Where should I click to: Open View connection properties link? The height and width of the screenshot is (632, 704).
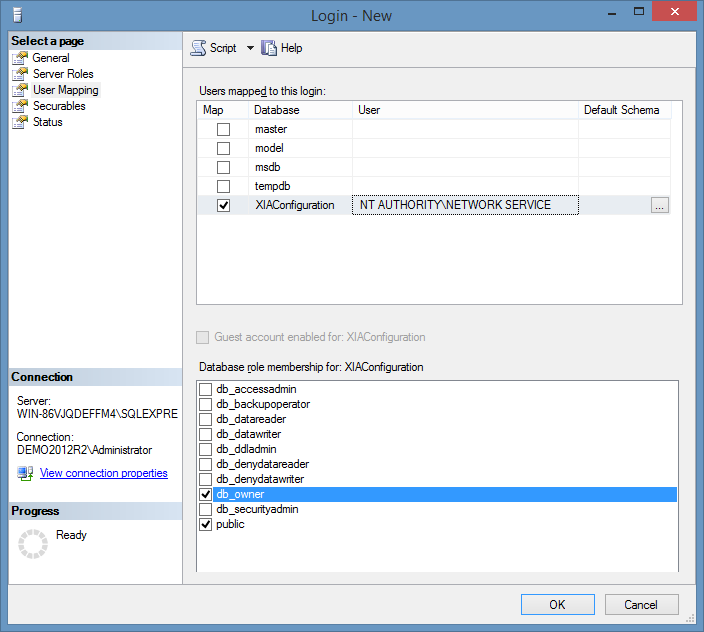coord(103,473)
